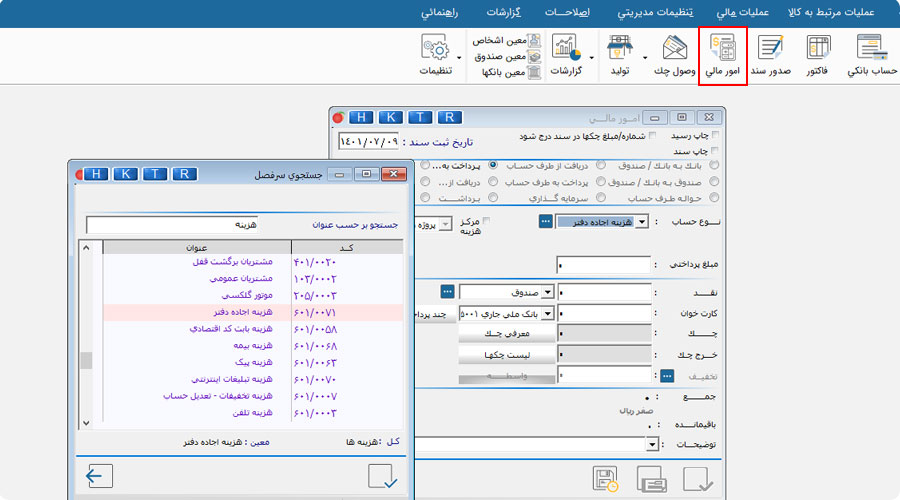
Task: Click the blue ellipsis button beside نوع حساب
Action: pyautogui.click(x=545, y=221)
